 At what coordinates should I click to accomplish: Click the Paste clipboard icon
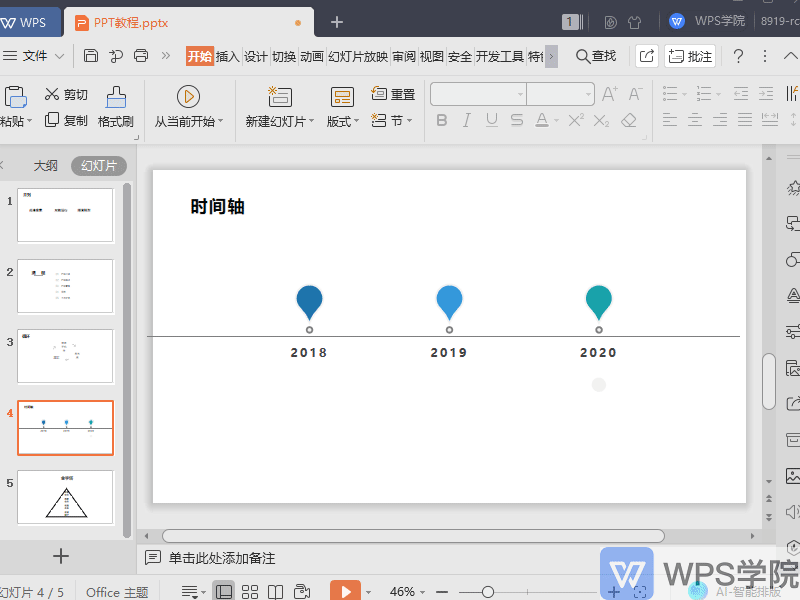15,97
